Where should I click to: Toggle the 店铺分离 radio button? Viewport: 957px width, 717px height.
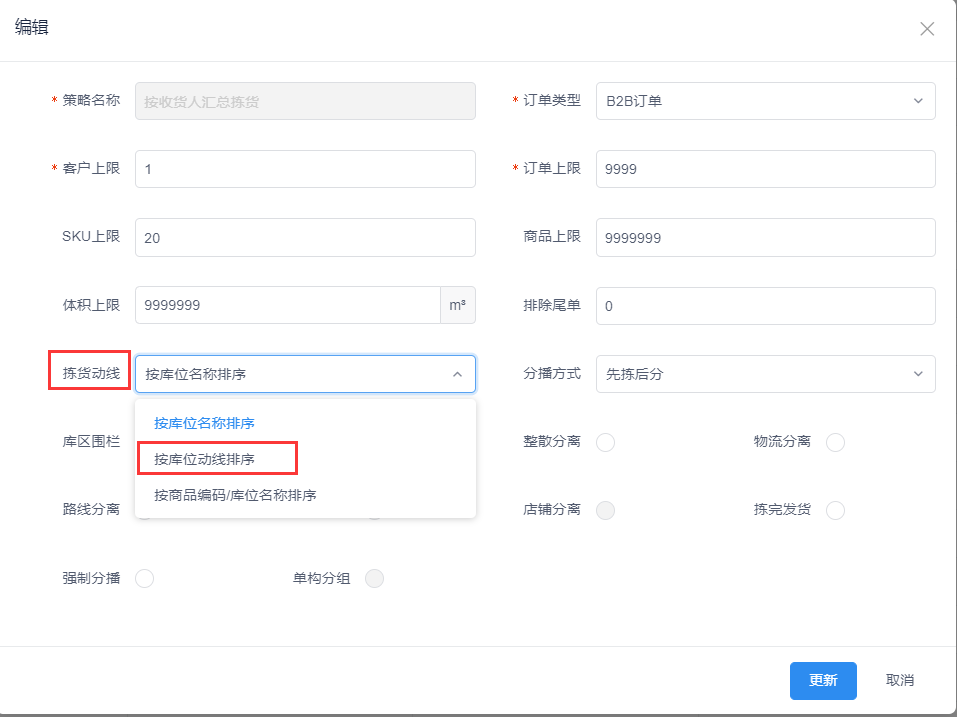point(605,510)
